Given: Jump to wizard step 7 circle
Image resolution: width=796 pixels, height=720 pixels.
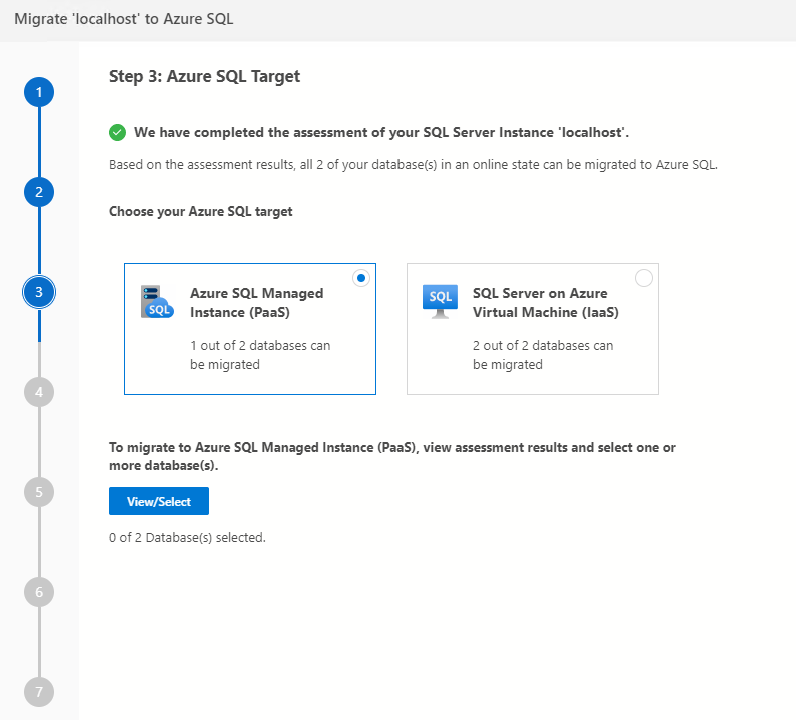Looking at the screenshot, I should [x=39, y=692].
